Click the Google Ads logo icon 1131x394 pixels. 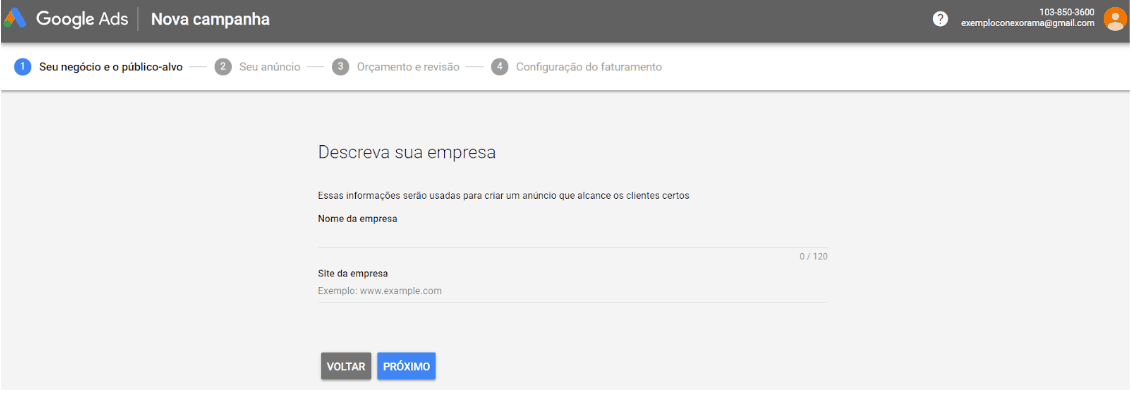tap(15, 19)
